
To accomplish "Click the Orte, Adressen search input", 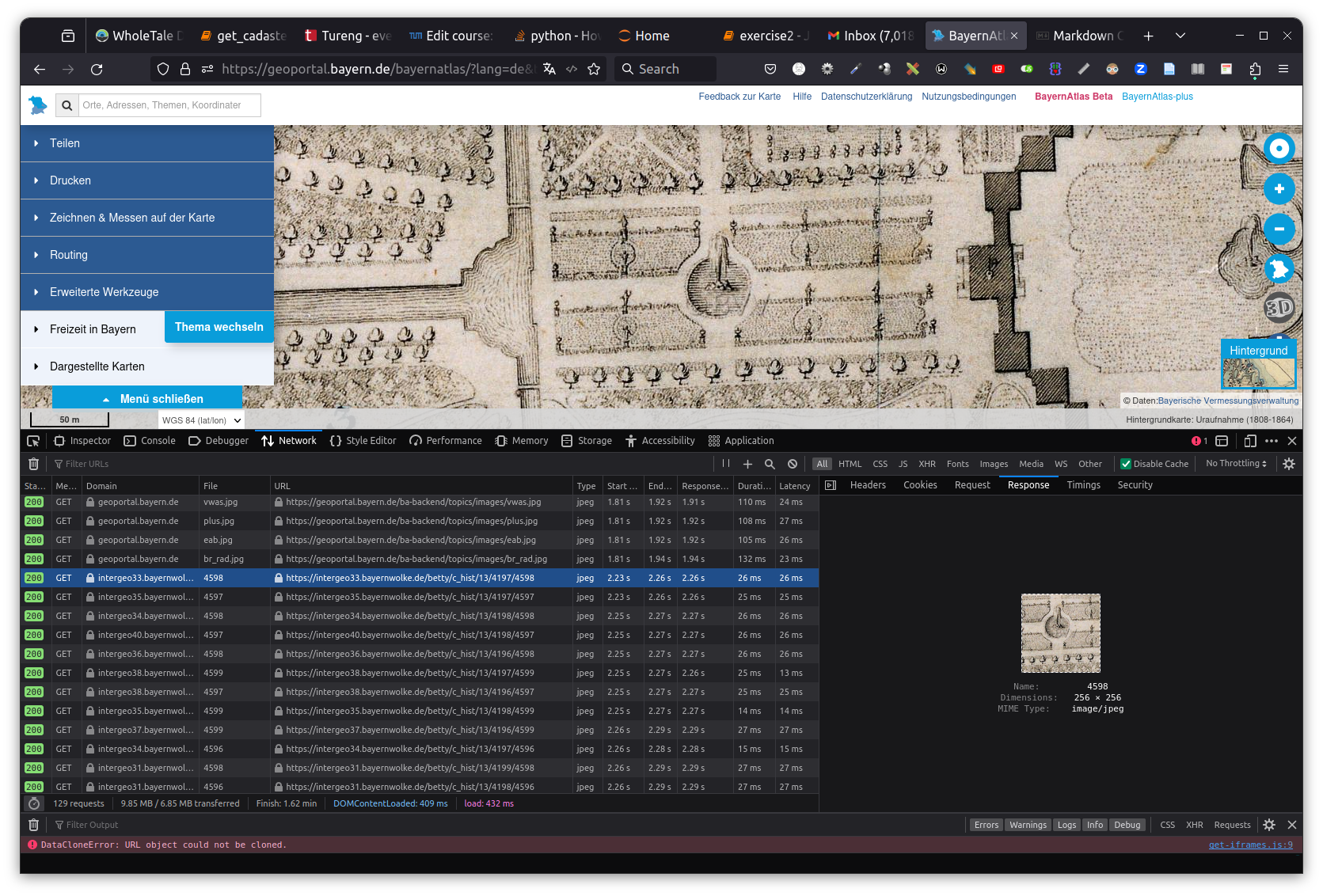I will pos(170,105).
